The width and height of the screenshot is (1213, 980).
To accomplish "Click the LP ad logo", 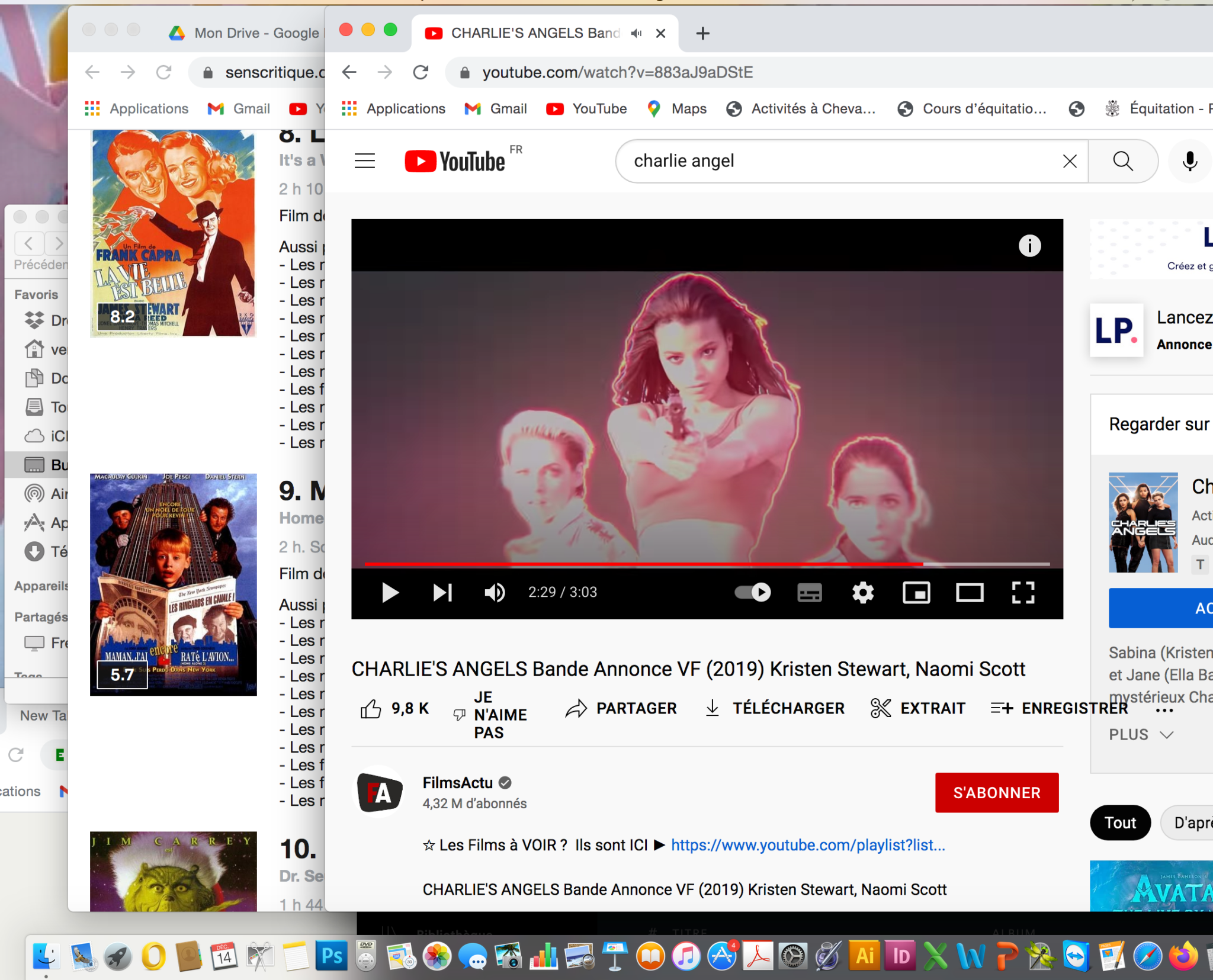I will pos(1116,330).
